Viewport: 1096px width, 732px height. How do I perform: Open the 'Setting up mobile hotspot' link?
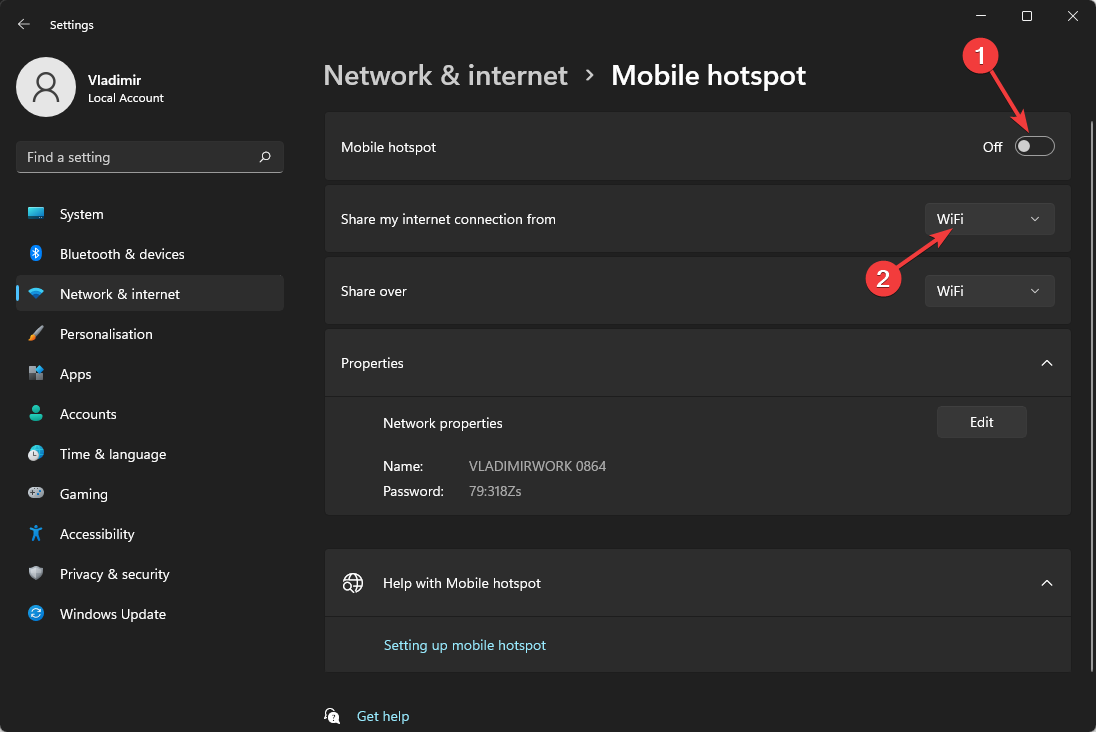[x=465, y=645]
